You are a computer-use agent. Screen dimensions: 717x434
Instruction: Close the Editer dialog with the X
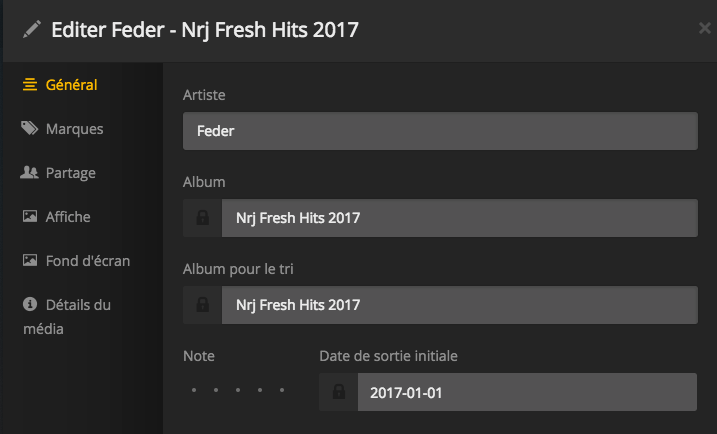[704, 29]
